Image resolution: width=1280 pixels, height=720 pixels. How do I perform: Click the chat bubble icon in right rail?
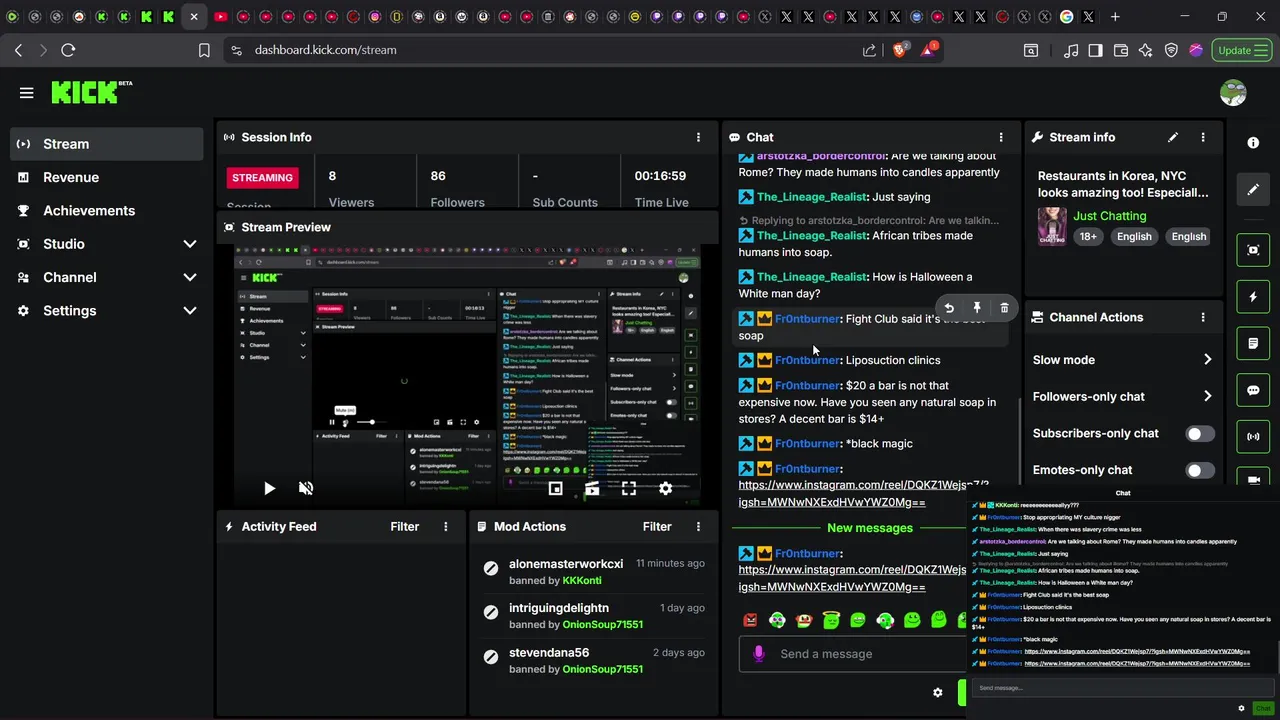1253,390
